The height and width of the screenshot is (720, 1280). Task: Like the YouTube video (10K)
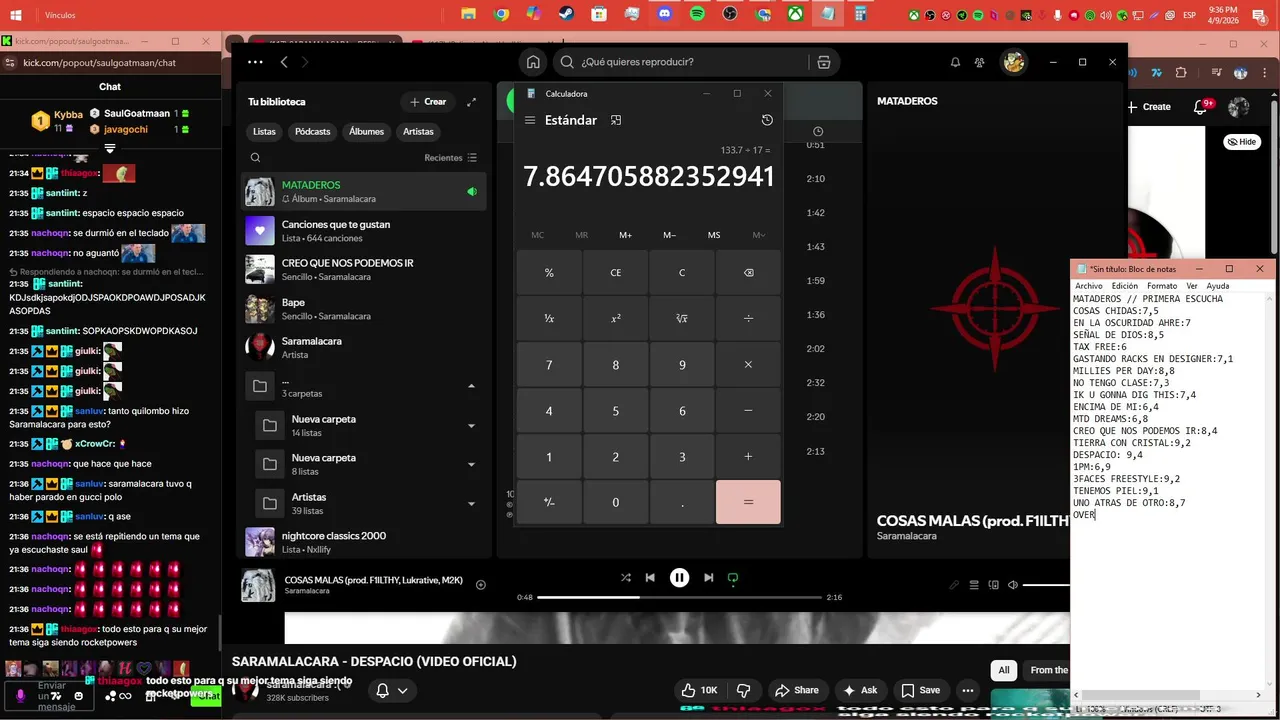pos(699,690)
